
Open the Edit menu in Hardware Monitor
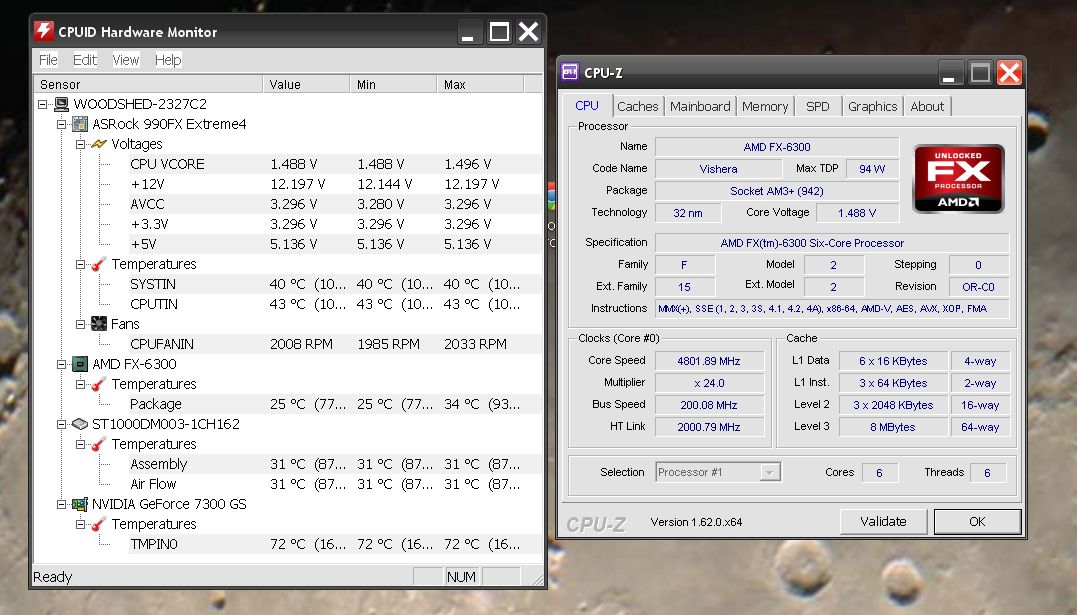85,60
